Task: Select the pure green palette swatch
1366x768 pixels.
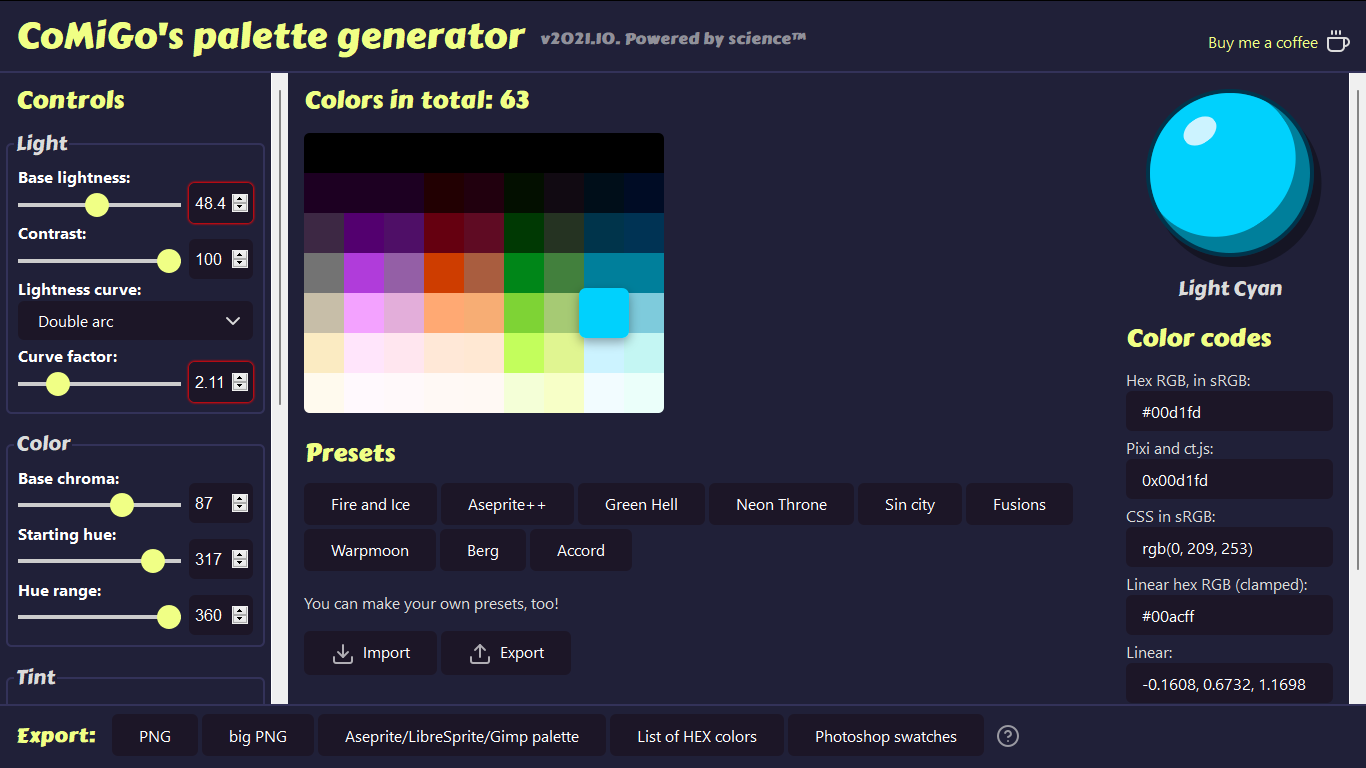Action: 524,272
